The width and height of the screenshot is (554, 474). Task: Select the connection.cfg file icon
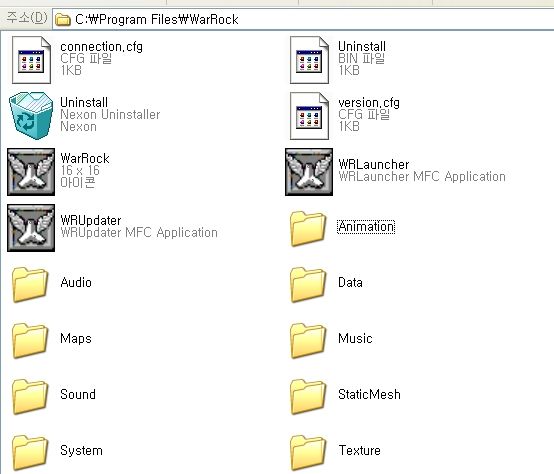click(31, 60)
